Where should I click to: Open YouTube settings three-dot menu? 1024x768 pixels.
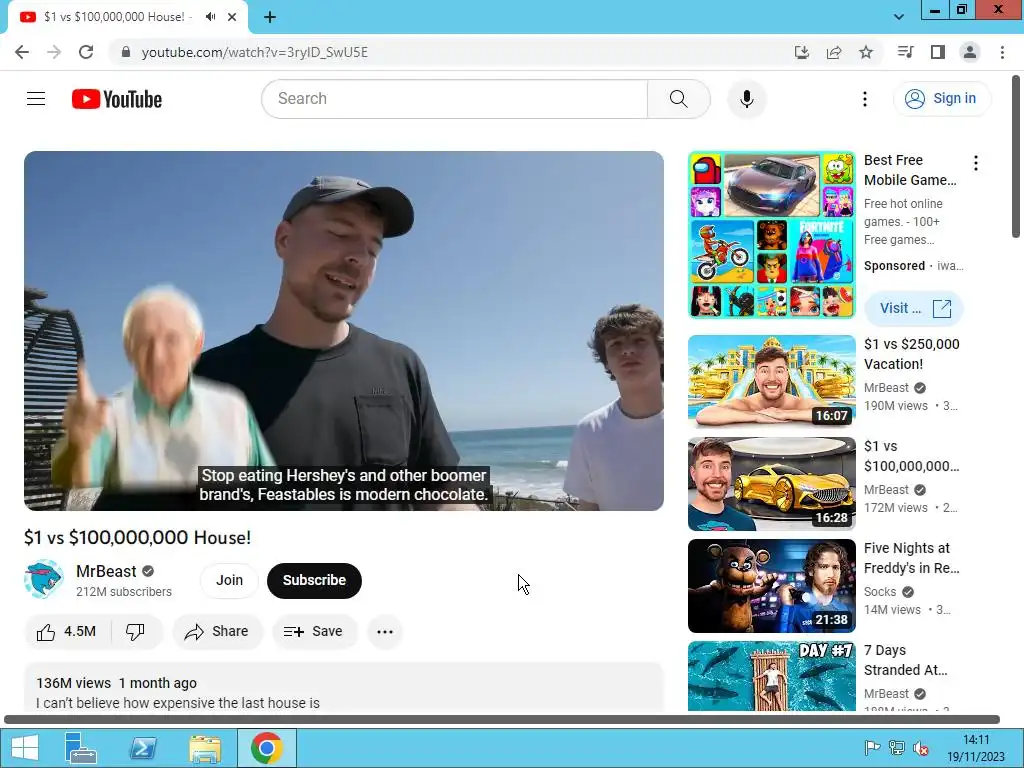pos(865,99)
